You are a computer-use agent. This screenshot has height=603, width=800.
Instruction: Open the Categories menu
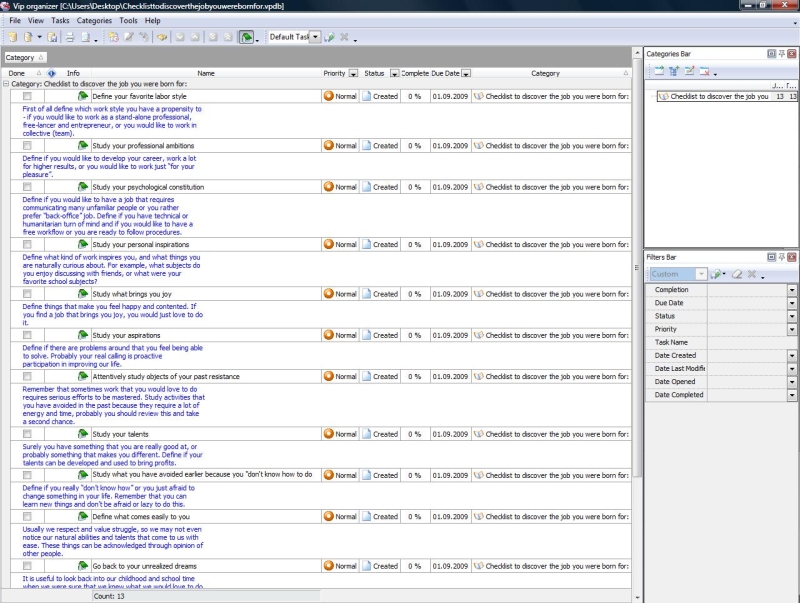click(94, 20)
